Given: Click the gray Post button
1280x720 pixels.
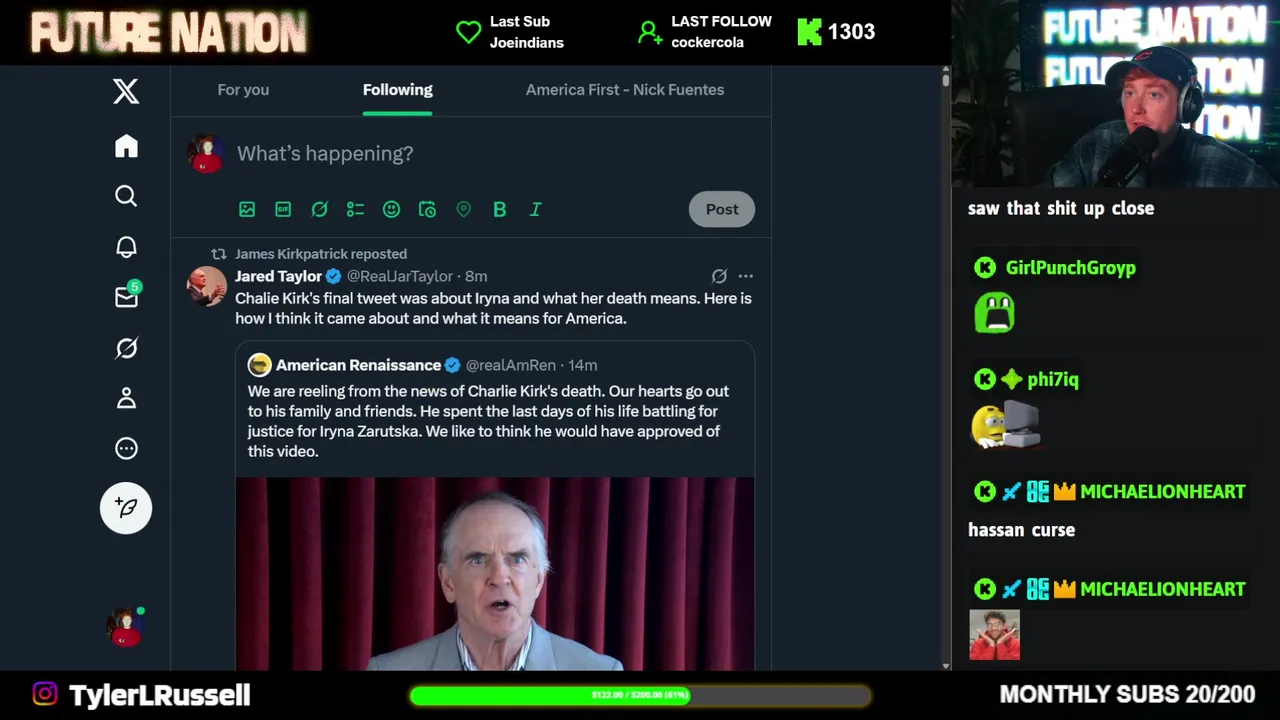Looking at the screenshot, I should [x=722, y=209].
